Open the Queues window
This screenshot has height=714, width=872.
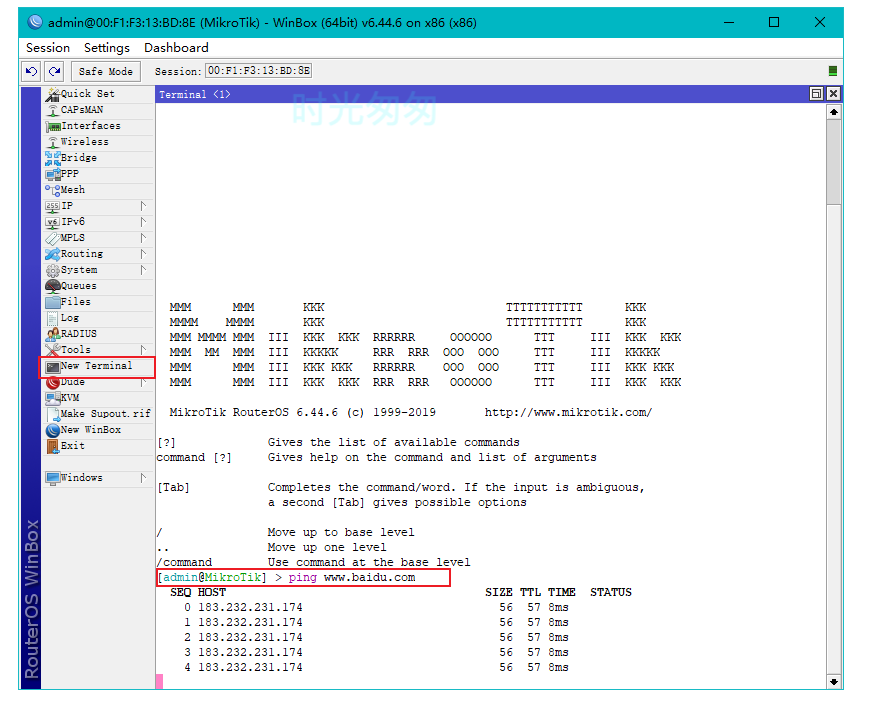98,286
